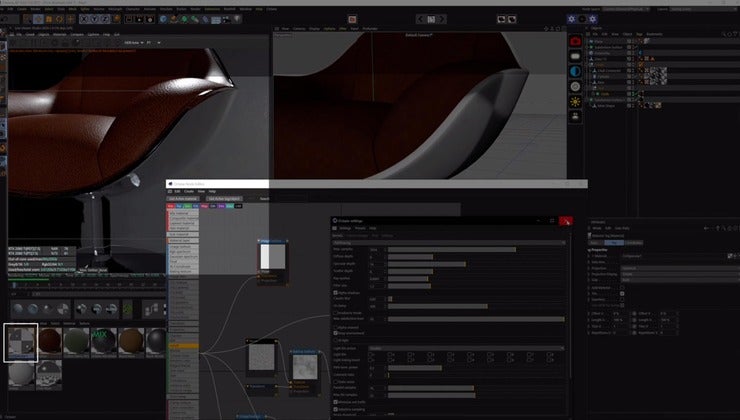The height and width of the screenshot is (420, 740).
Task: Click the Path term power slider bar
Action: (476, 368)
